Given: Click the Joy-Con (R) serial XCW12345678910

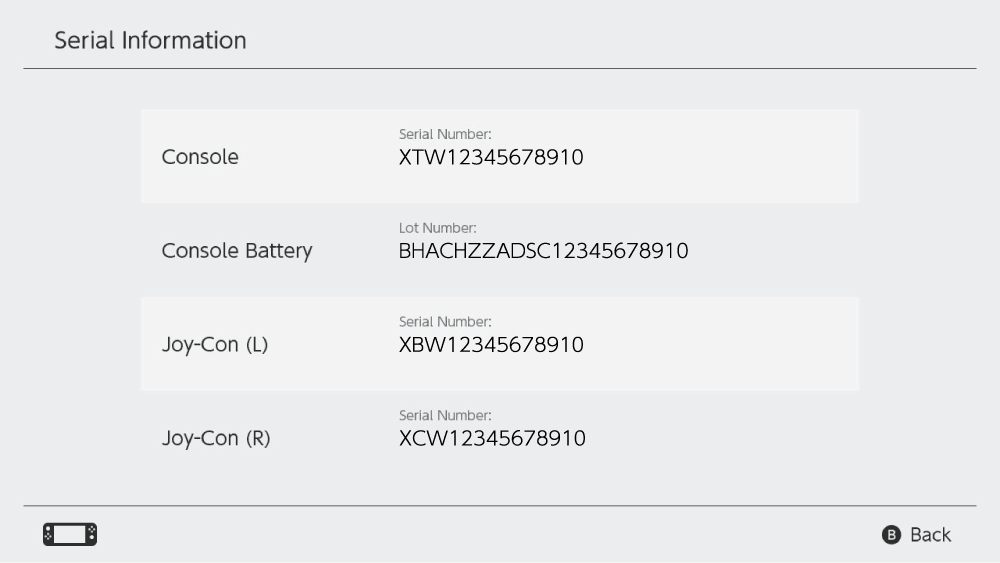Looking at the screenshot, I should coord(492,439).
